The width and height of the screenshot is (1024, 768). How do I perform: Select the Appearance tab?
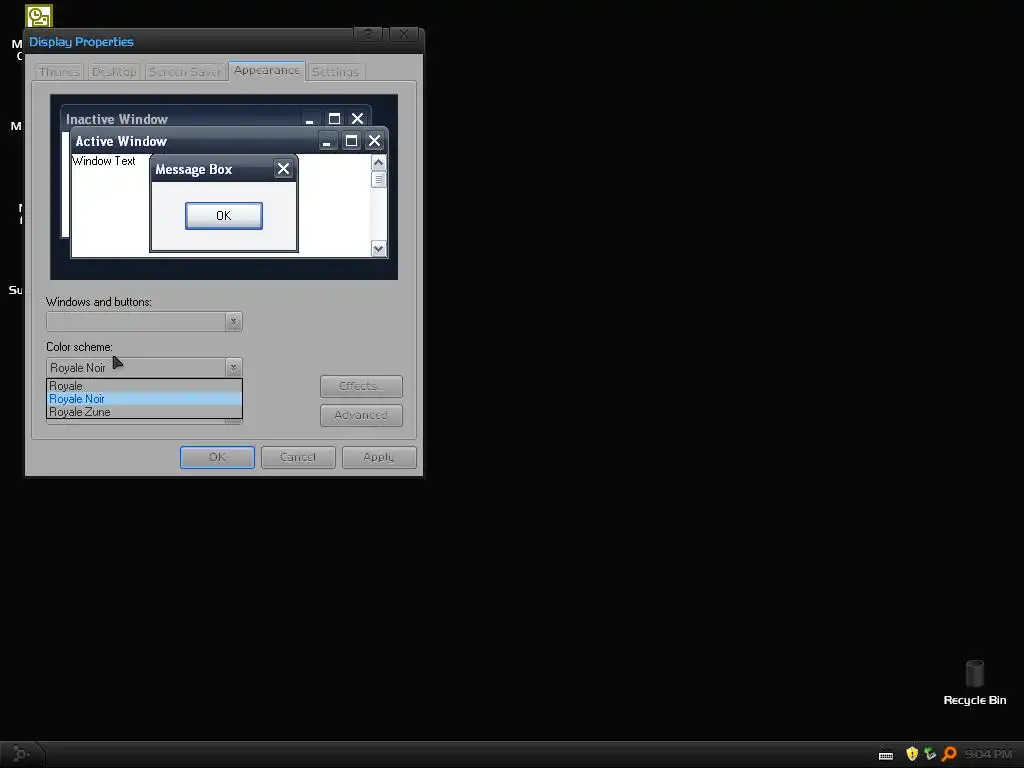coord(266,71)
